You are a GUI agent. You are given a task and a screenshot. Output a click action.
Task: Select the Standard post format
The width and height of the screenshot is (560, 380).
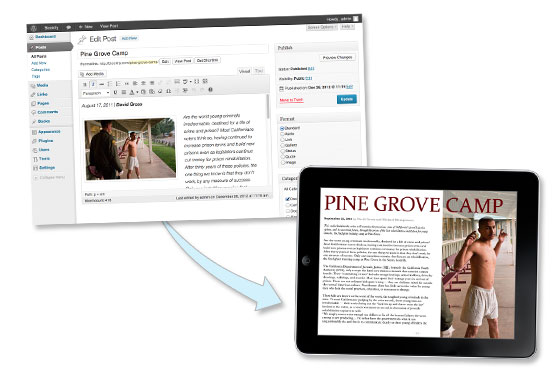tap(282, 128)
